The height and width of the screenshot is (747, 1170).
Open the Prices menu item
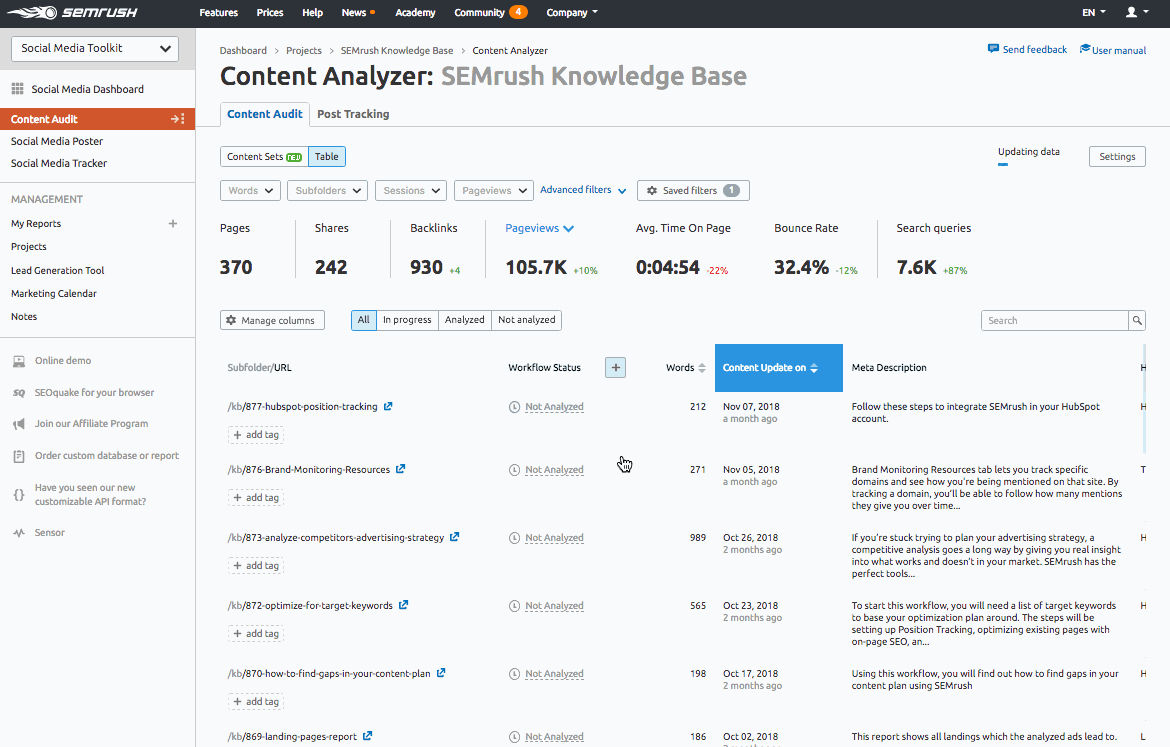point(270,13)
